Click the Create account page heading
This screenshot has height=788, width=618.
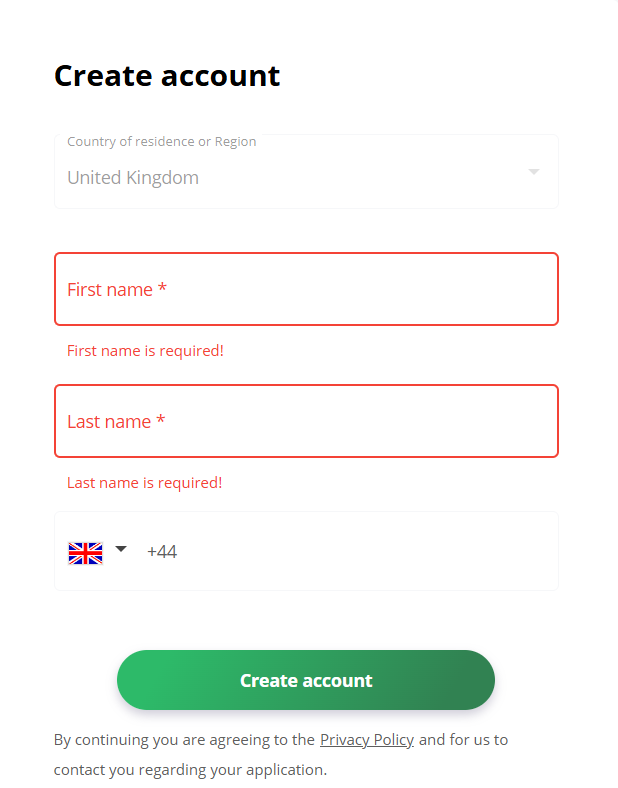(167, 76)
